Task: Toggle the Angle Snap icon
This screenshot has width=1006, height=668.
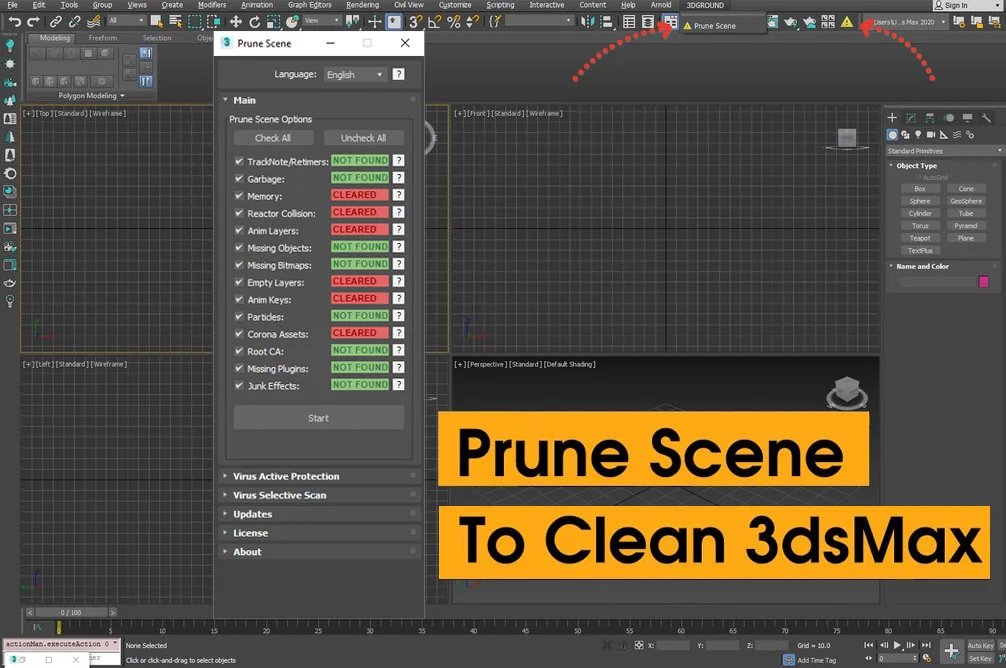Action: [434, 22]
